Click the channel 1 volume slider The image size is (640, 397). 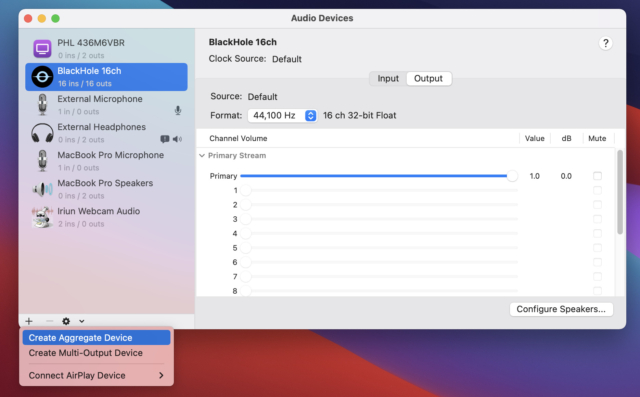point(379,190)
